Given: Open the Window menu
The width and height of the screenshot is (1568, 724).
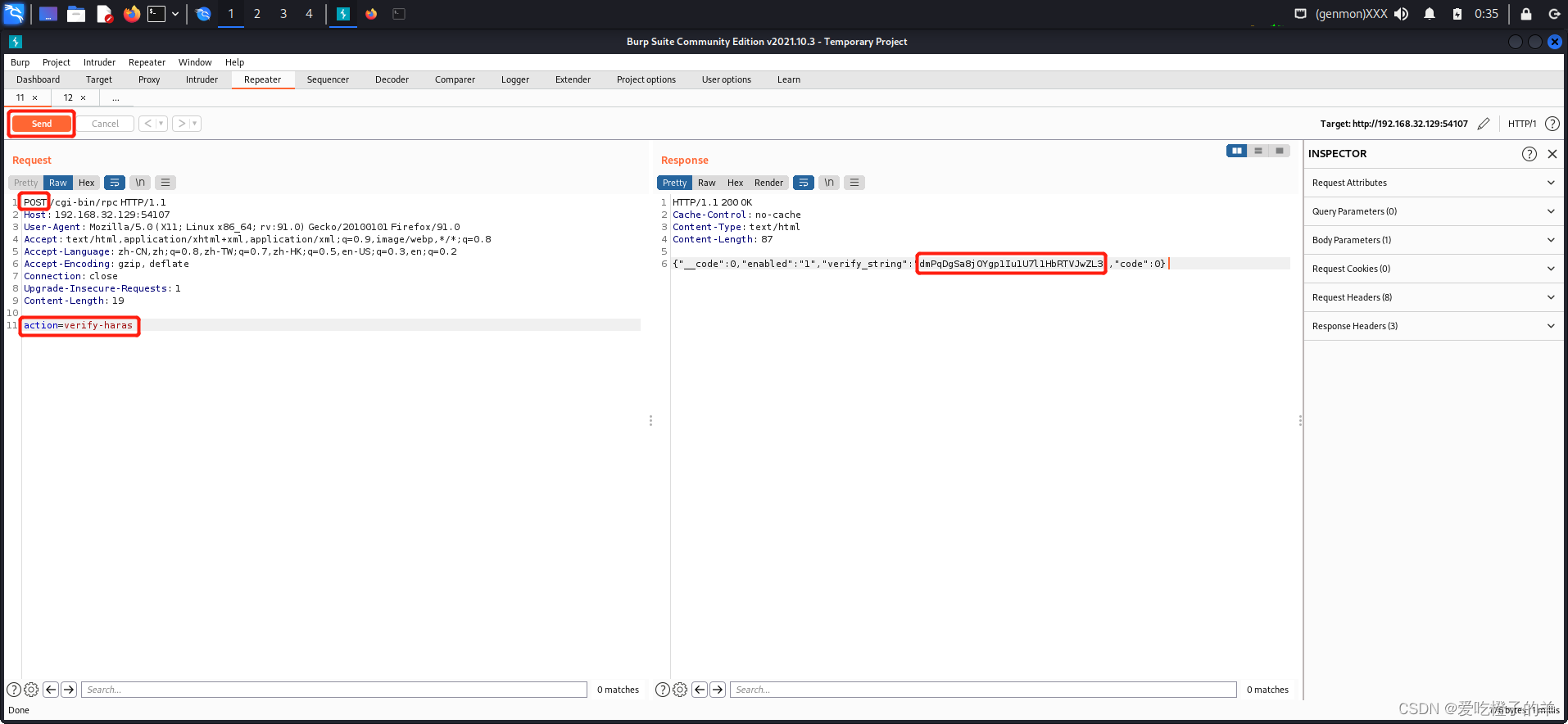Looking at the screenshot, I should coord(195,62).
